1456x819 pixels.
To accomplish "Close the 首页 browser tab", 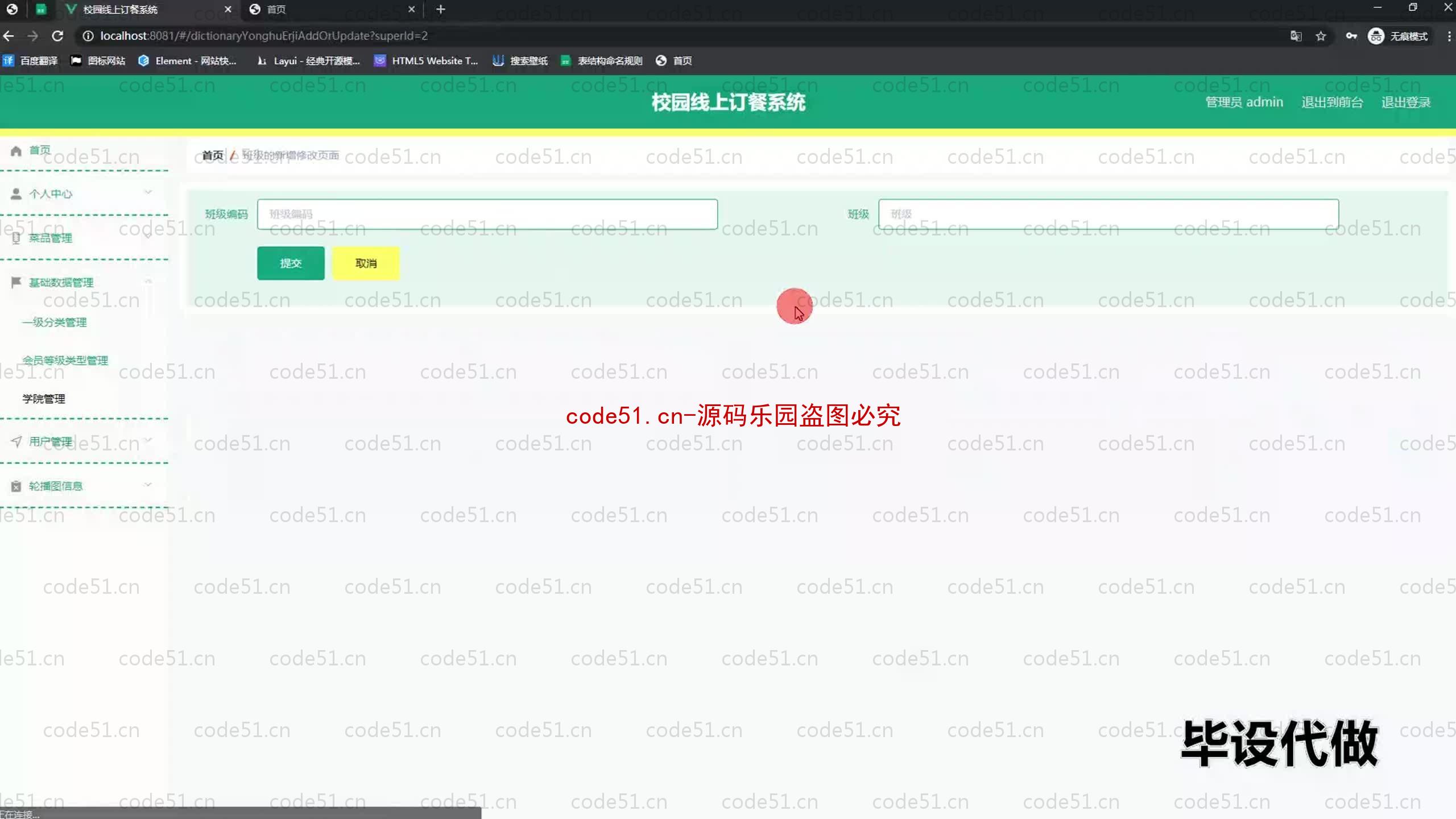I will point(412,9).
